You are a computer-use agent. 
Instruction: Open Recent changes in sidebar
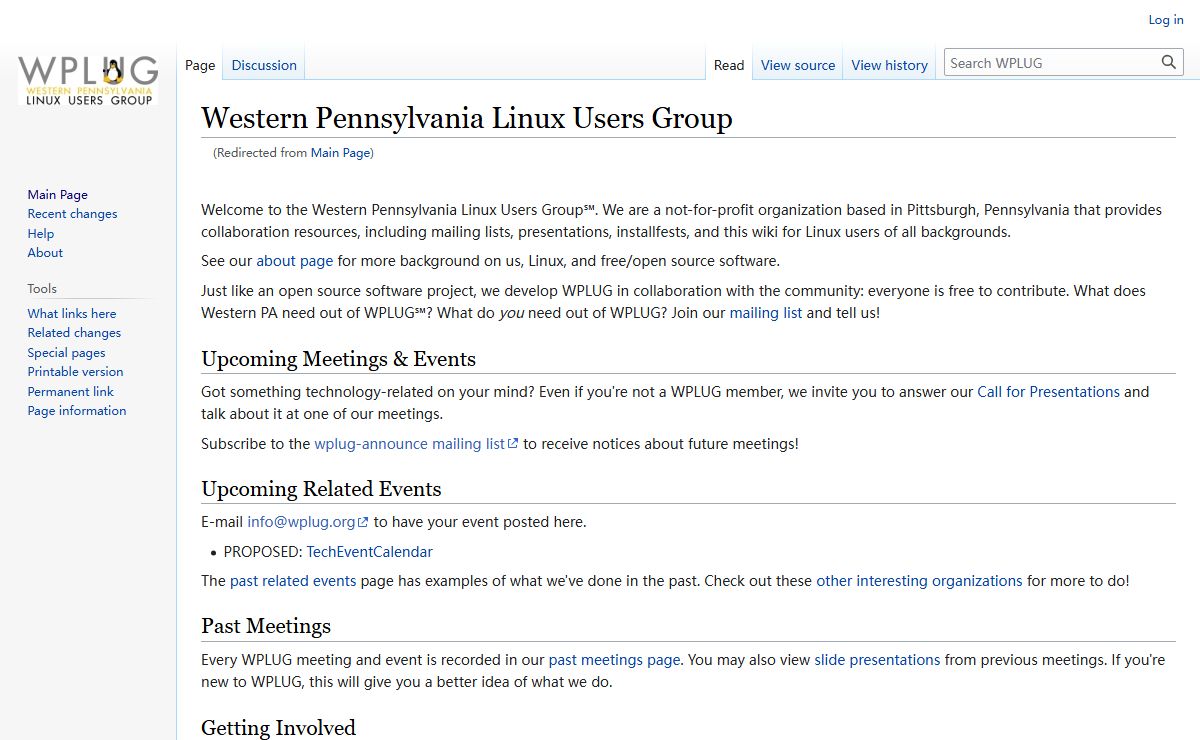click(x=72, y=214)
